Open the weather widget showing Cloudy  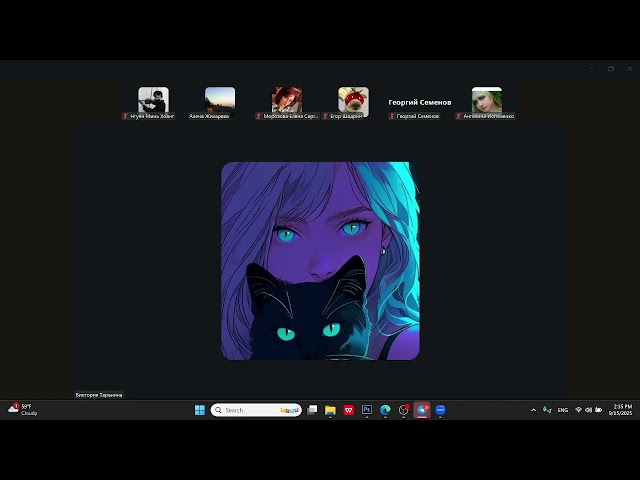[23, 409]
